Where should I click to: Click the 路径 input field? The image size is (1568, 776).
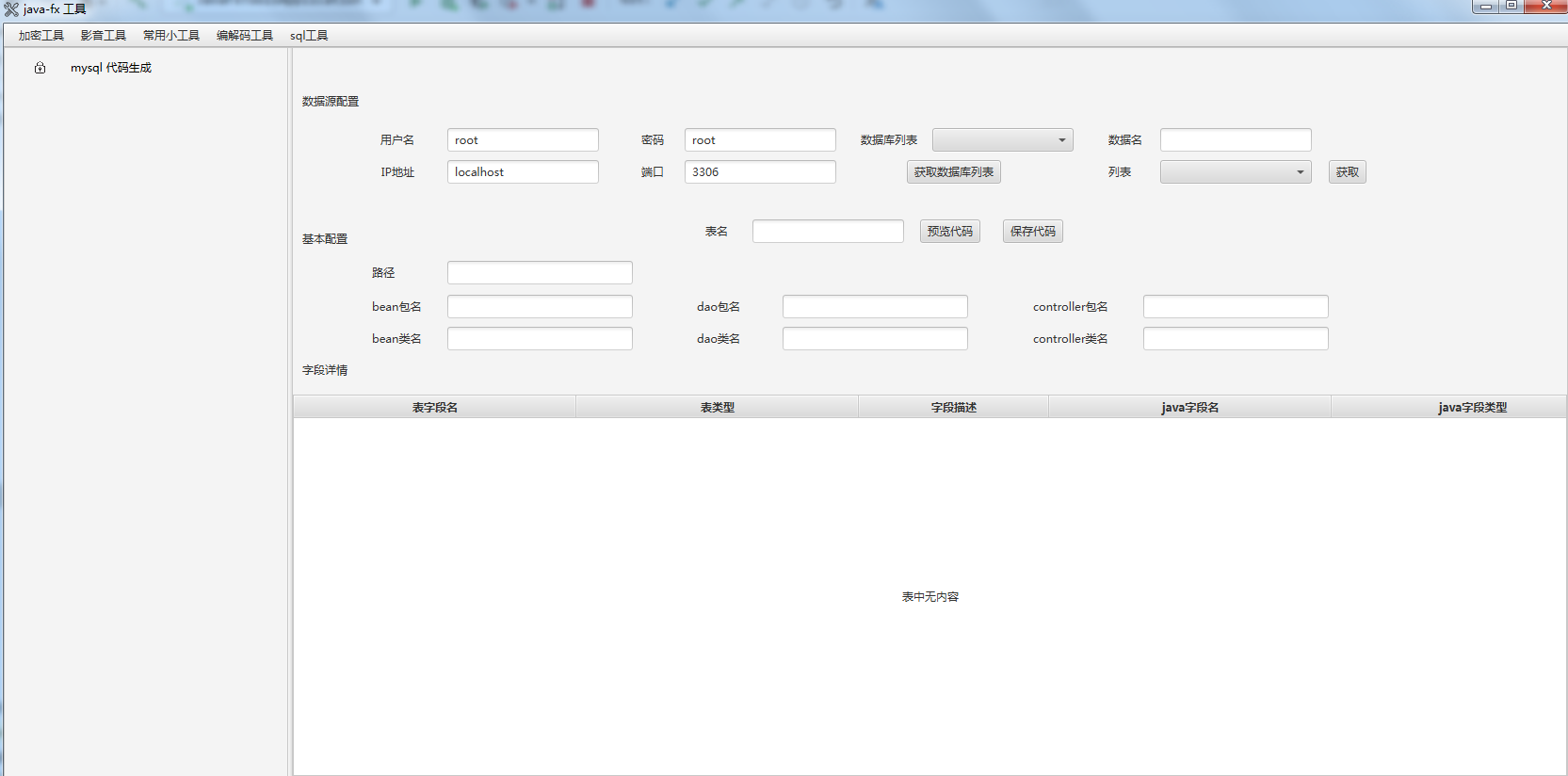pos(540,273)
